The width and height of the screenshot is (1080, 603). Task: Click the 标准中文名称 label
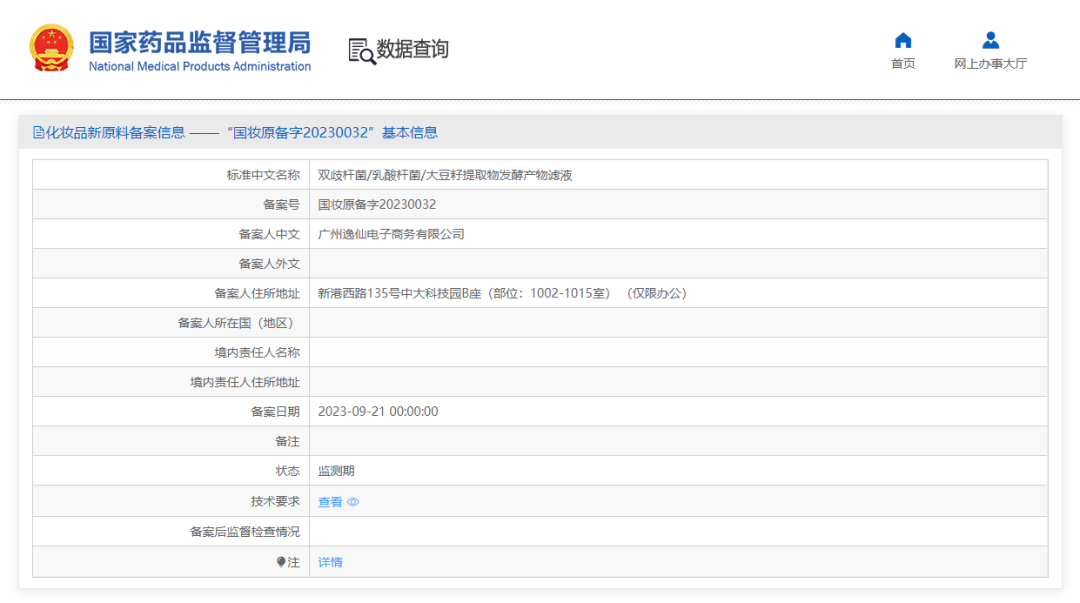(x=263, y=175)
